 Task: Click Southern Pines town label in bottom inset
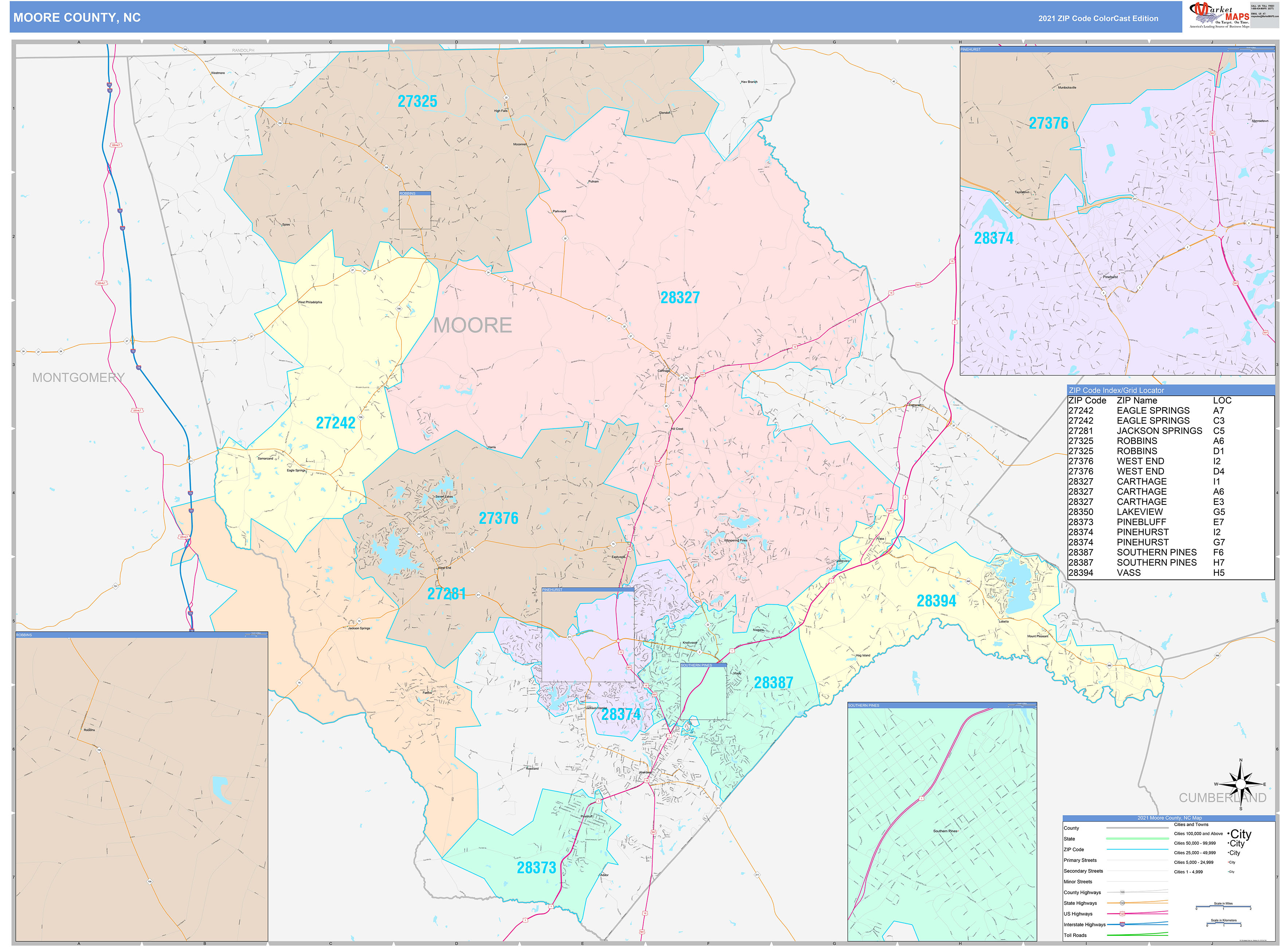point(946,831)
